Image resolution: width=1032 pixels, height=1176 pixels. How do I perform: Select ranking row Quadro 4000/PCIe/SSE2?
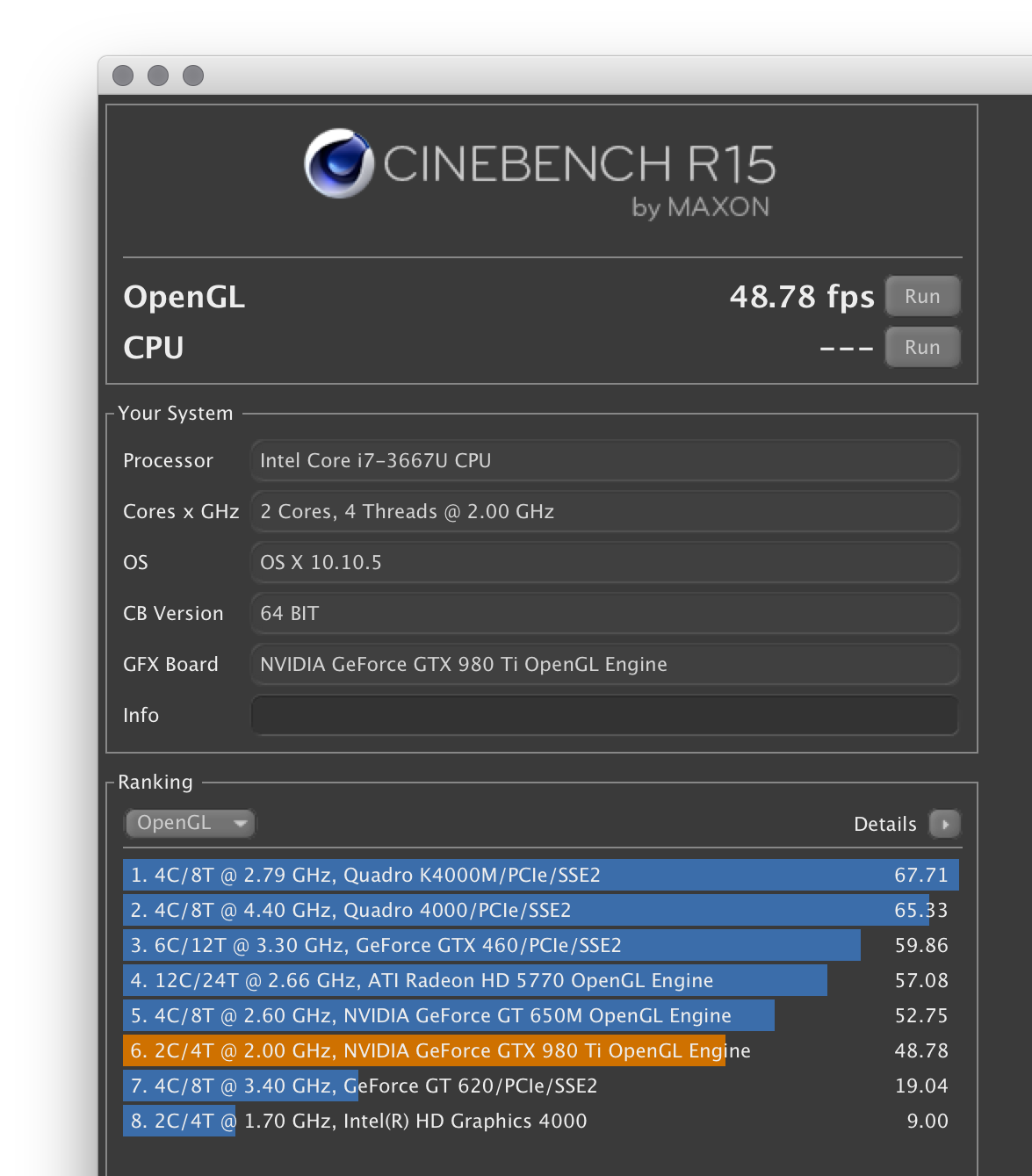(541, 910)
